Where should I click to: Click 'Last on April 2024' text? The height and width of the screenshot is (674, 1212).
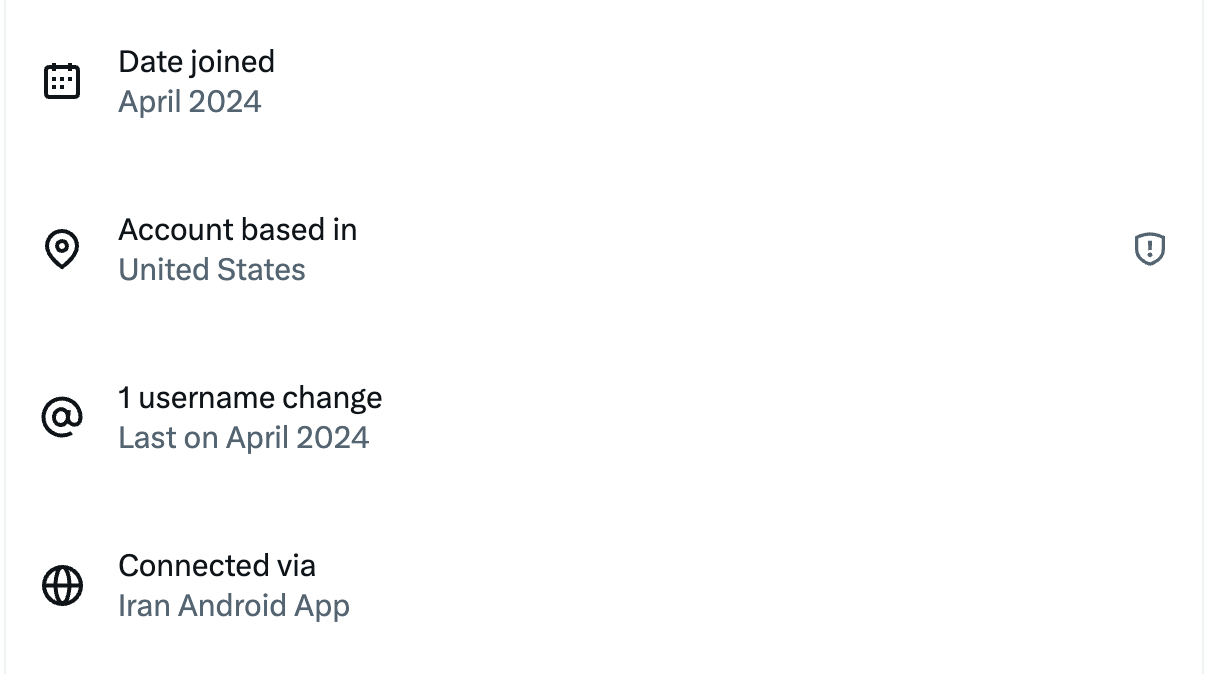click(243, 438)
